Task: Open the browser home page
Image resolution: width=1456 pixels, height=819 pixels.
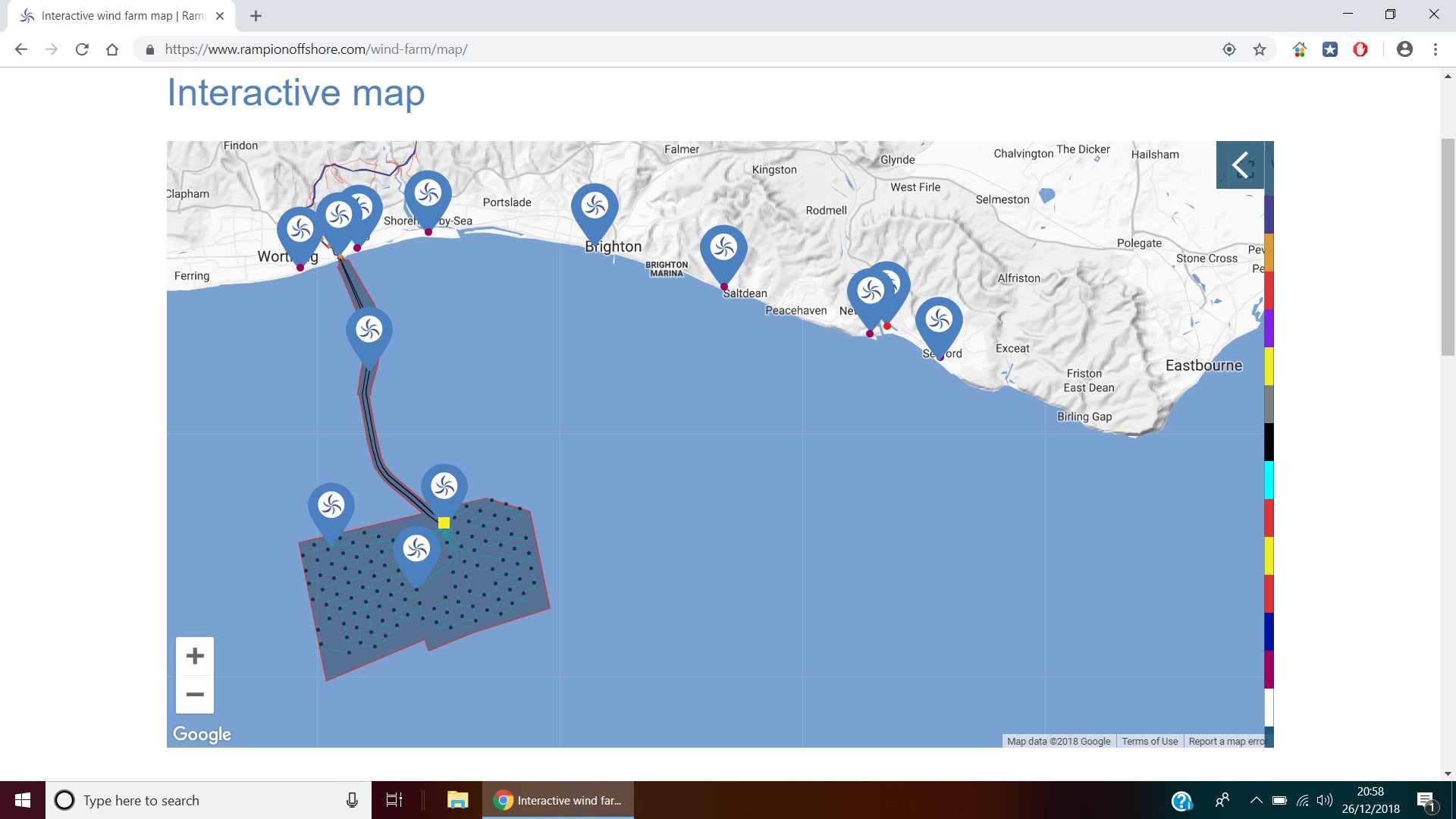Action: click(x=112, y=49)
